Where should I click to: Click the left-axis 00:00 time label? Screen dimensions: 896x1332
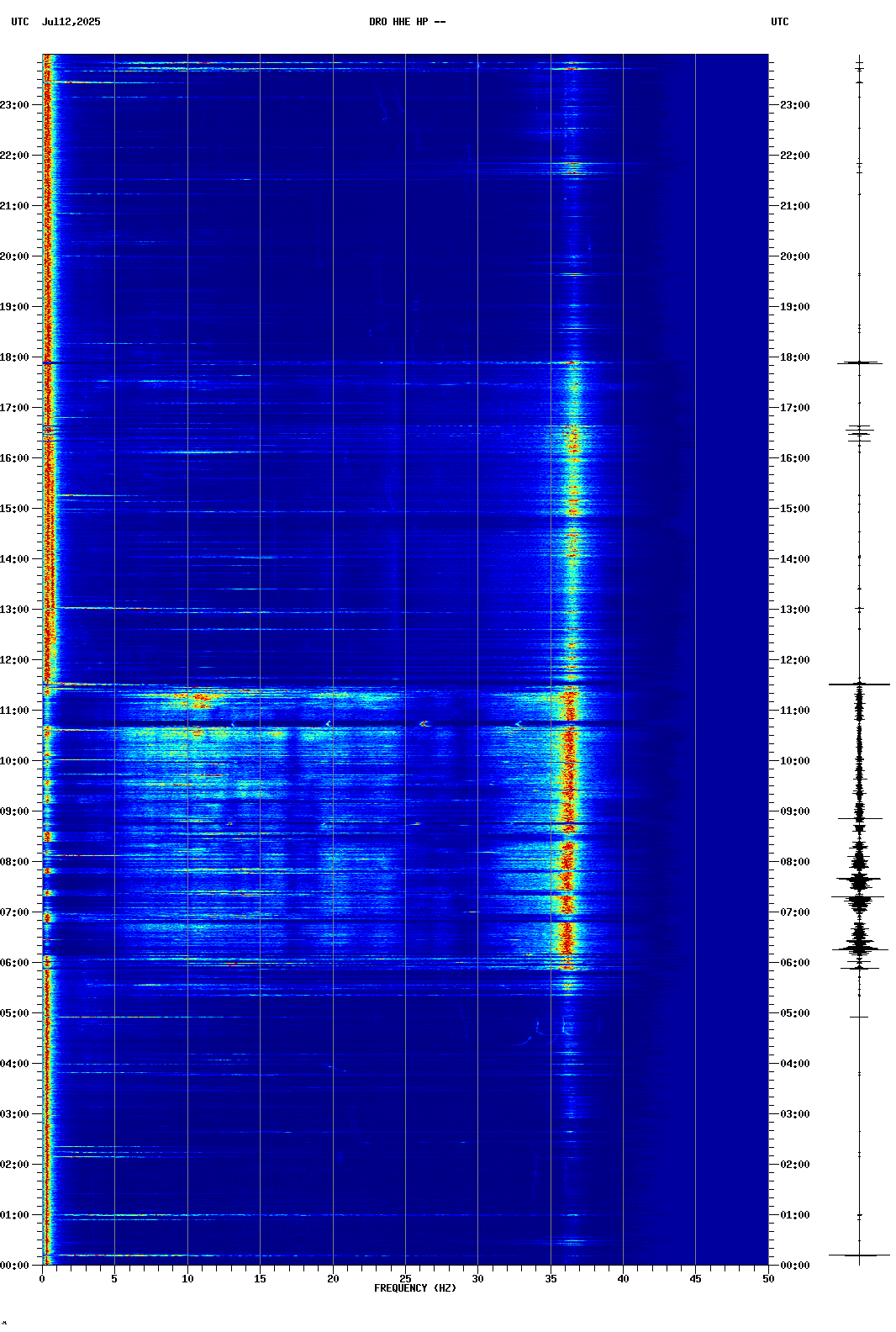tap(14, 1266)
